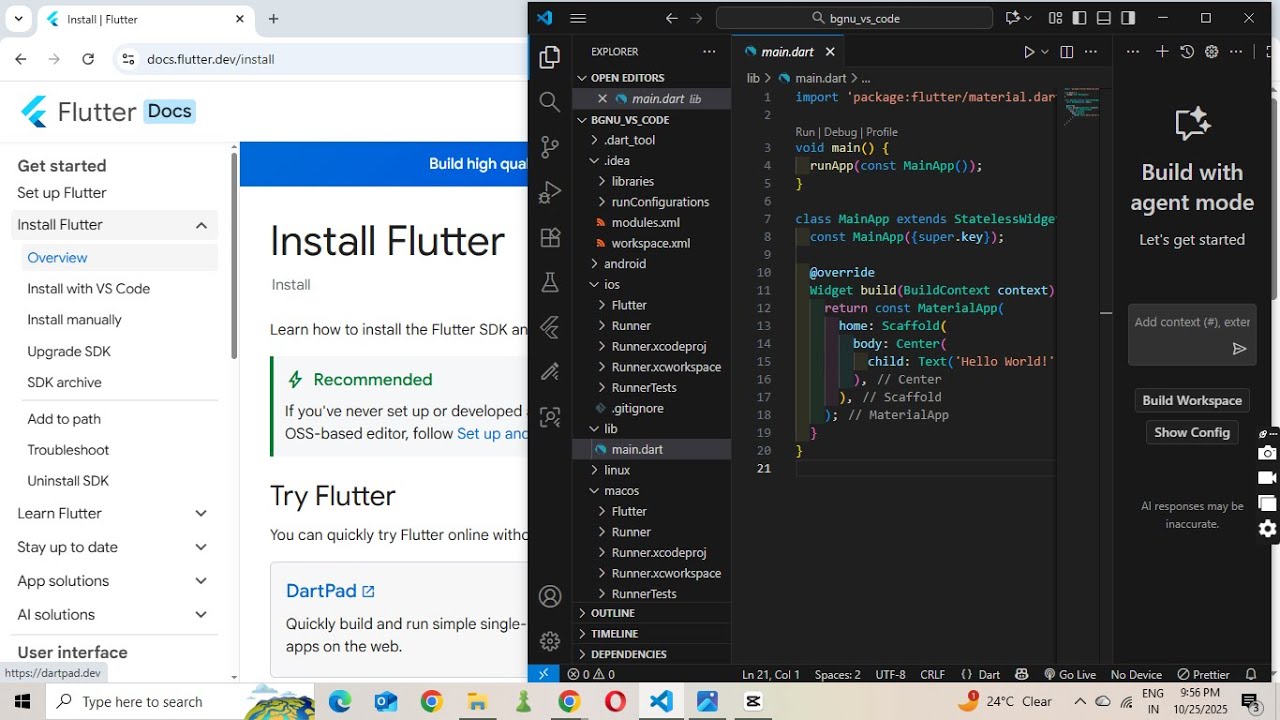This screenshot has height=720, width=1280.
Task: Click No Device in the status bar
Action: pyautogui.click(x=1136, y=674)
